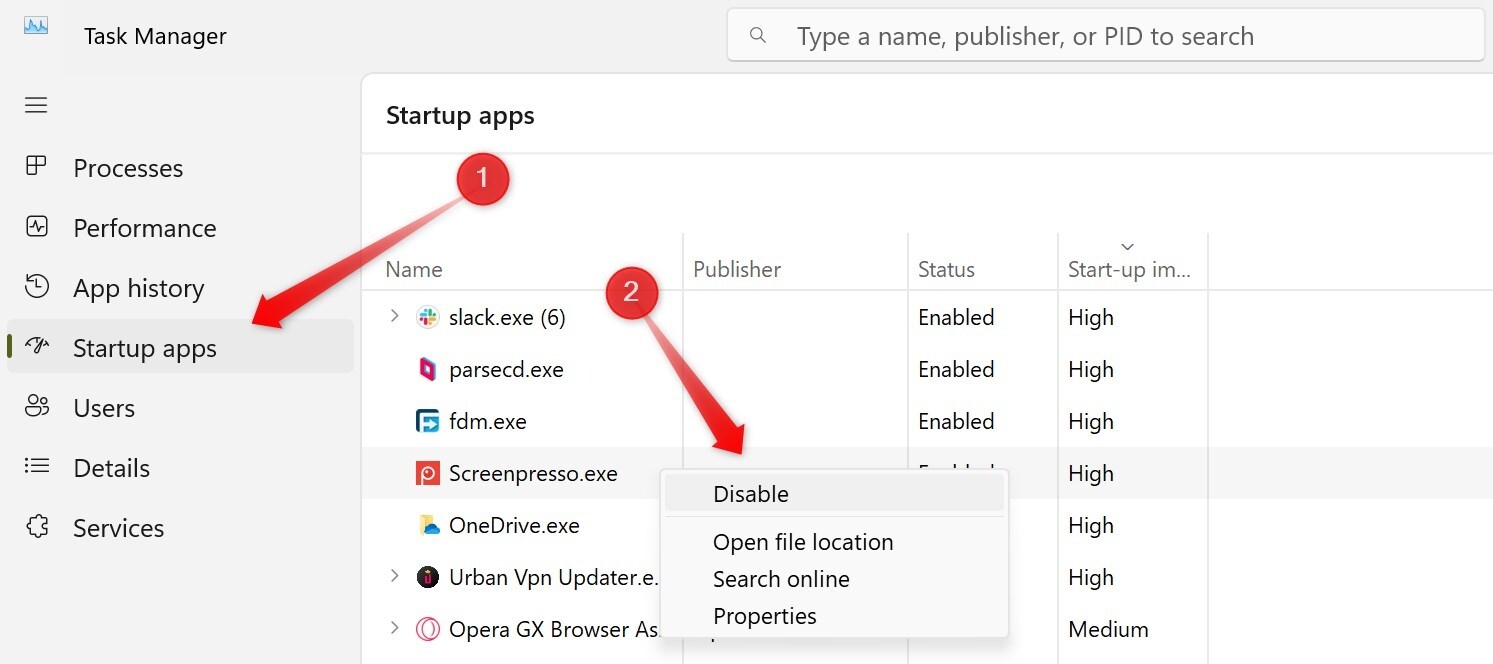Open the Performance page
The height and width of the screenshot is (664, 1493).
point(144,228)
